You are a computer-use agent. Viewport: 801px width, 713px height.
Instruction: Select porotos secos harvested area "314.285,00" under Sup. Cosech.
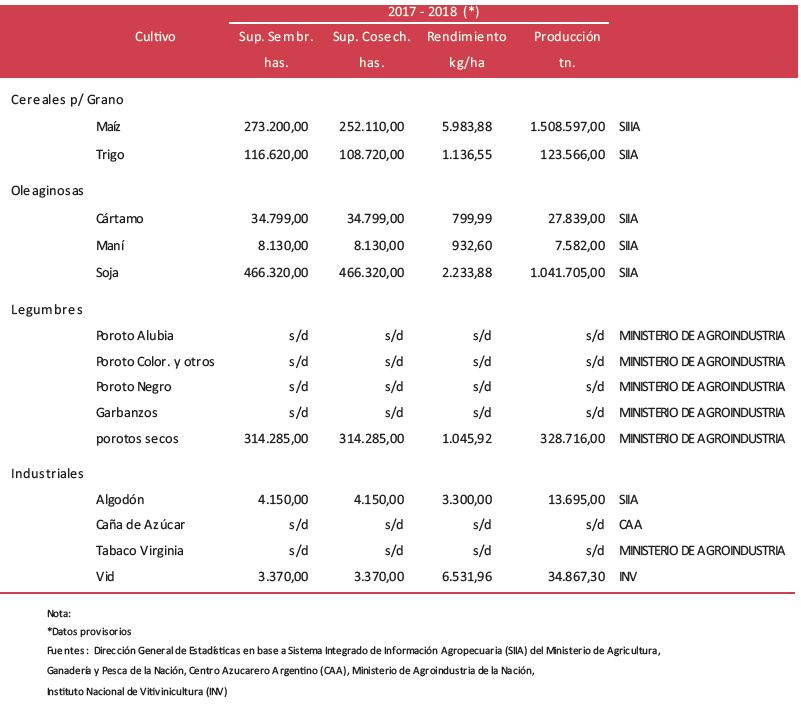point(371,439)
